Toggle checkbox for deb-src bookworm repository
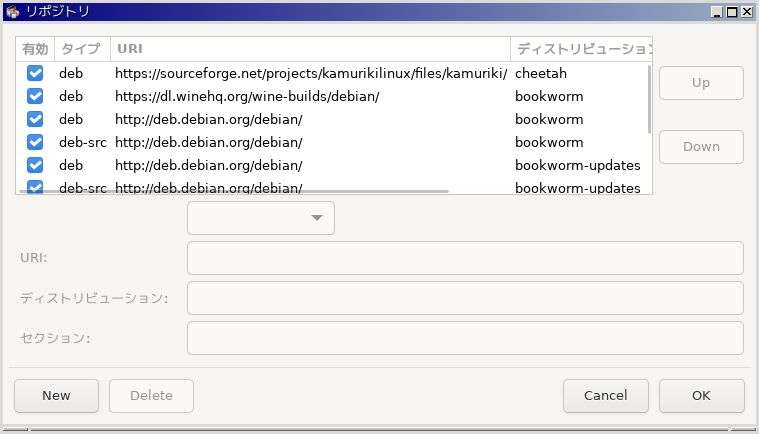759x434 pixels. [x=35, y=142]
